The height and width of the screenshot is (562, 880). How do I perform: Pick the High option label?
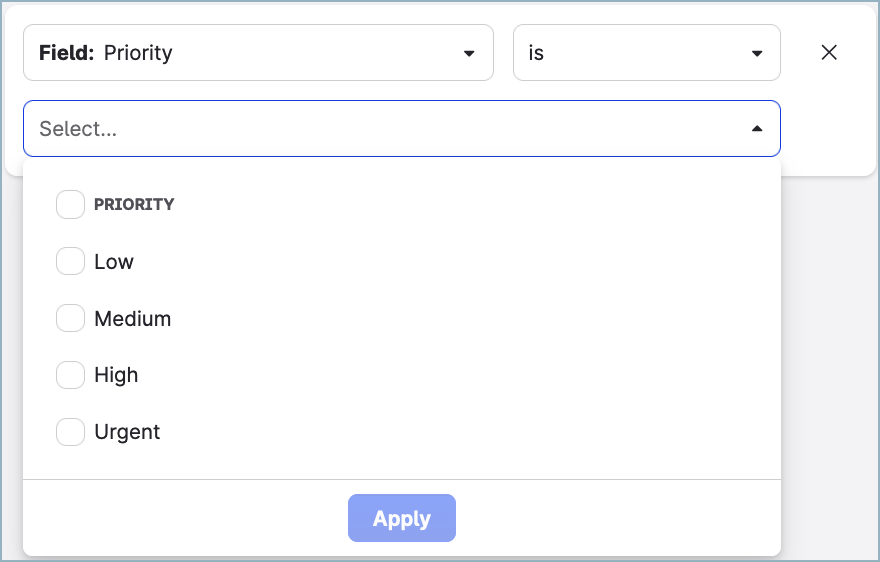(x=116, y=375)
